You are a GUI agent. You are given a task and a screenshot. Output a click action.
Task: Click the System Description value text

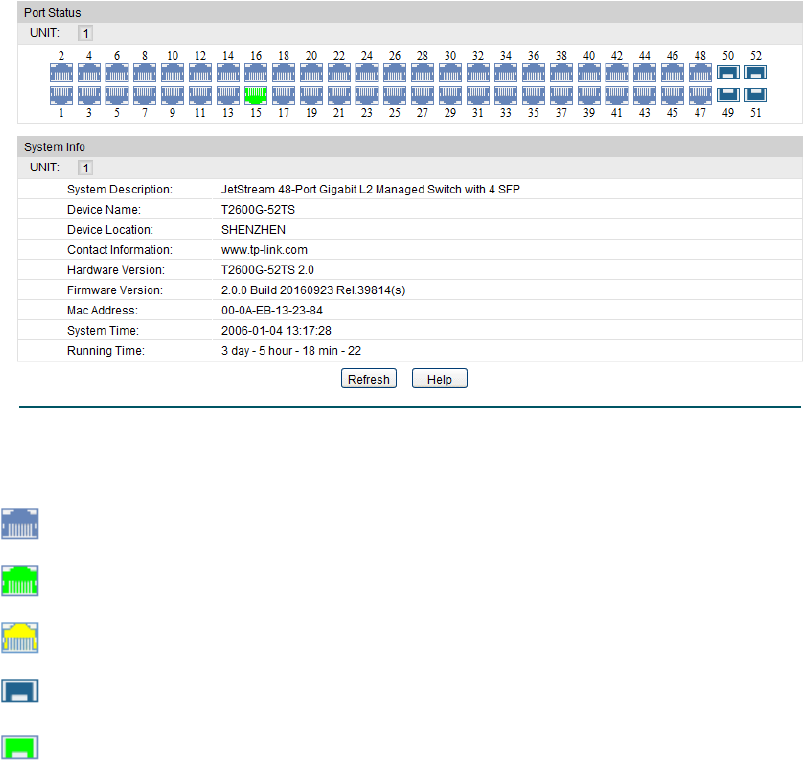[370, 190]
